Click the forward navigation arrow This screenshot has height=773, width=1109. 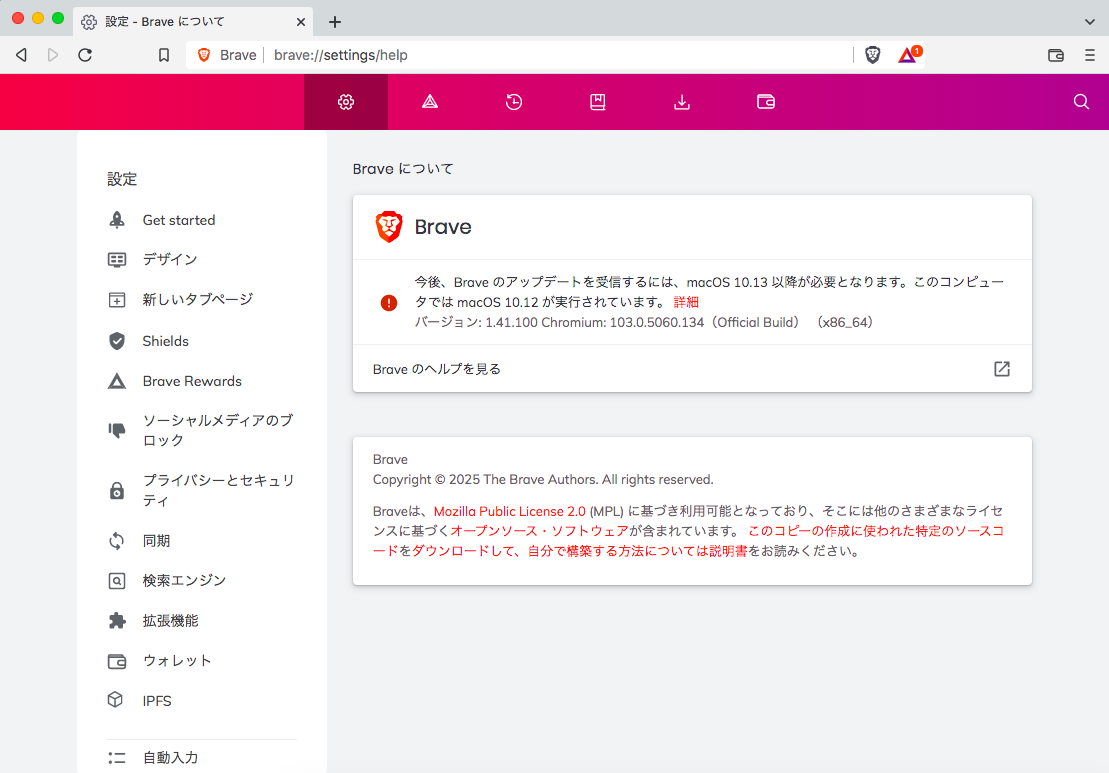tap(53, 55)
